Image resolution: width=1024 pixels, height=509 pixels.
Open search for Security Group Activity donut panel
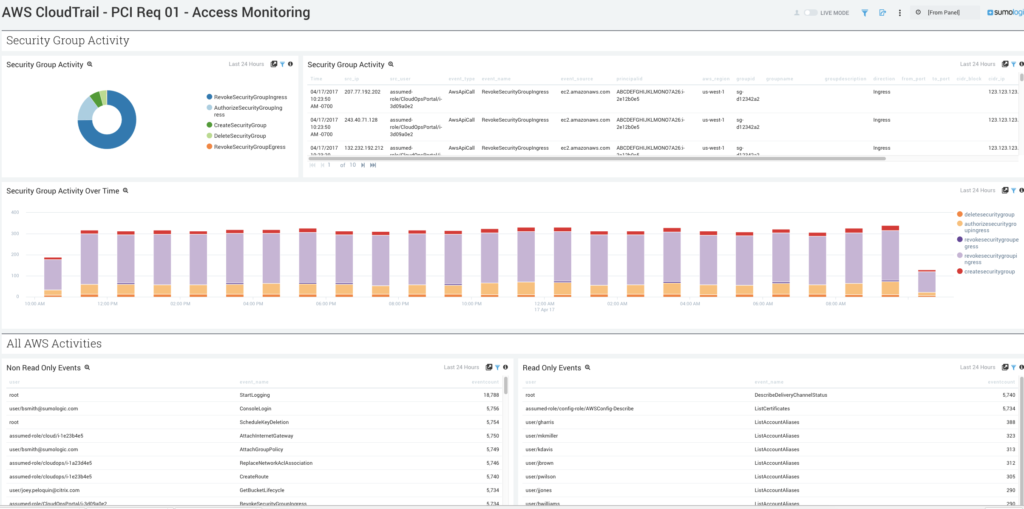coord(90,64)
